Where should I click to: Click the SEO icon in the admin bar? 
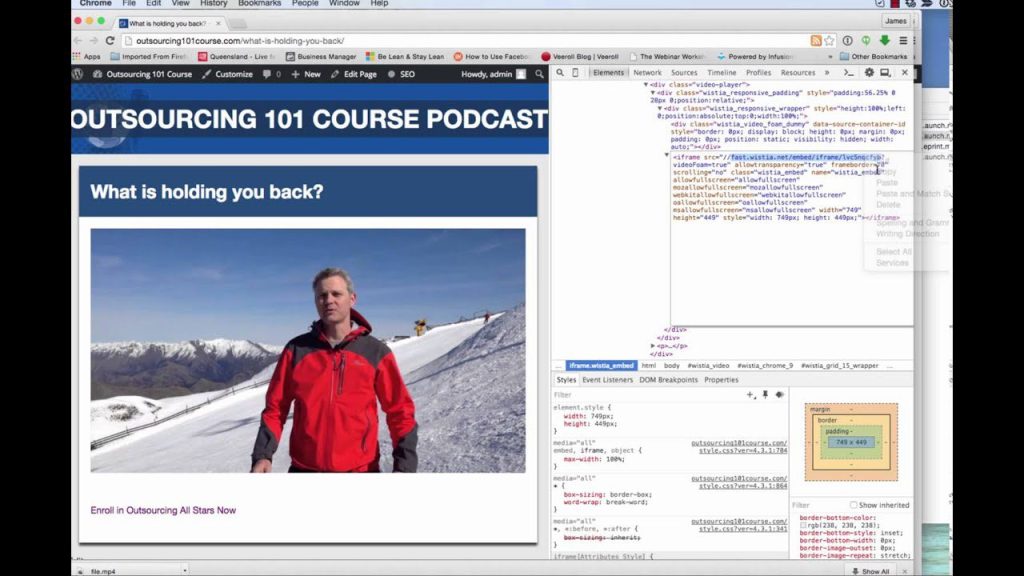pos(391,74)
